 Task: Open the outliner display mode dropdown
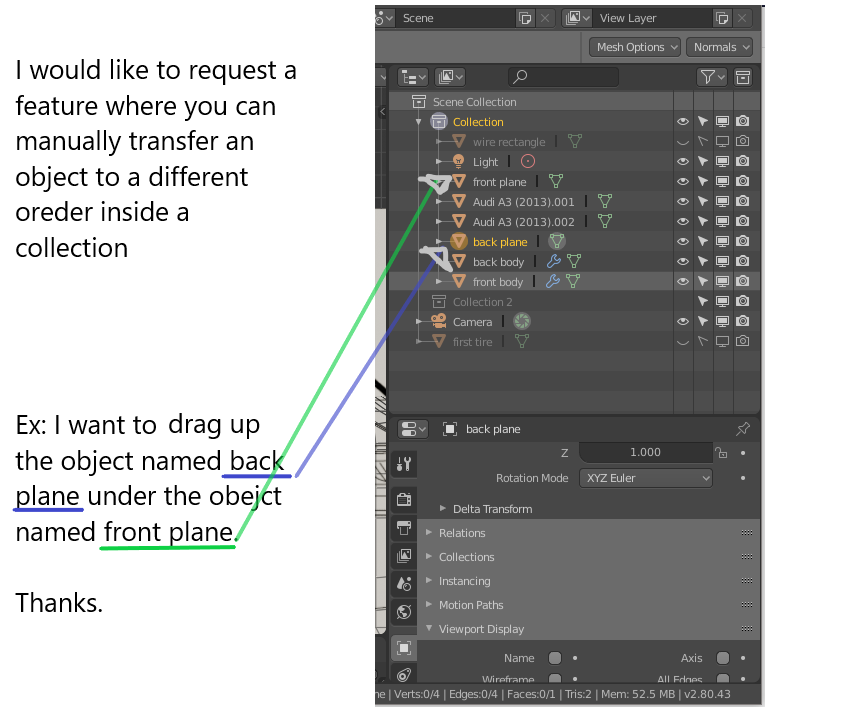(450, 78)
